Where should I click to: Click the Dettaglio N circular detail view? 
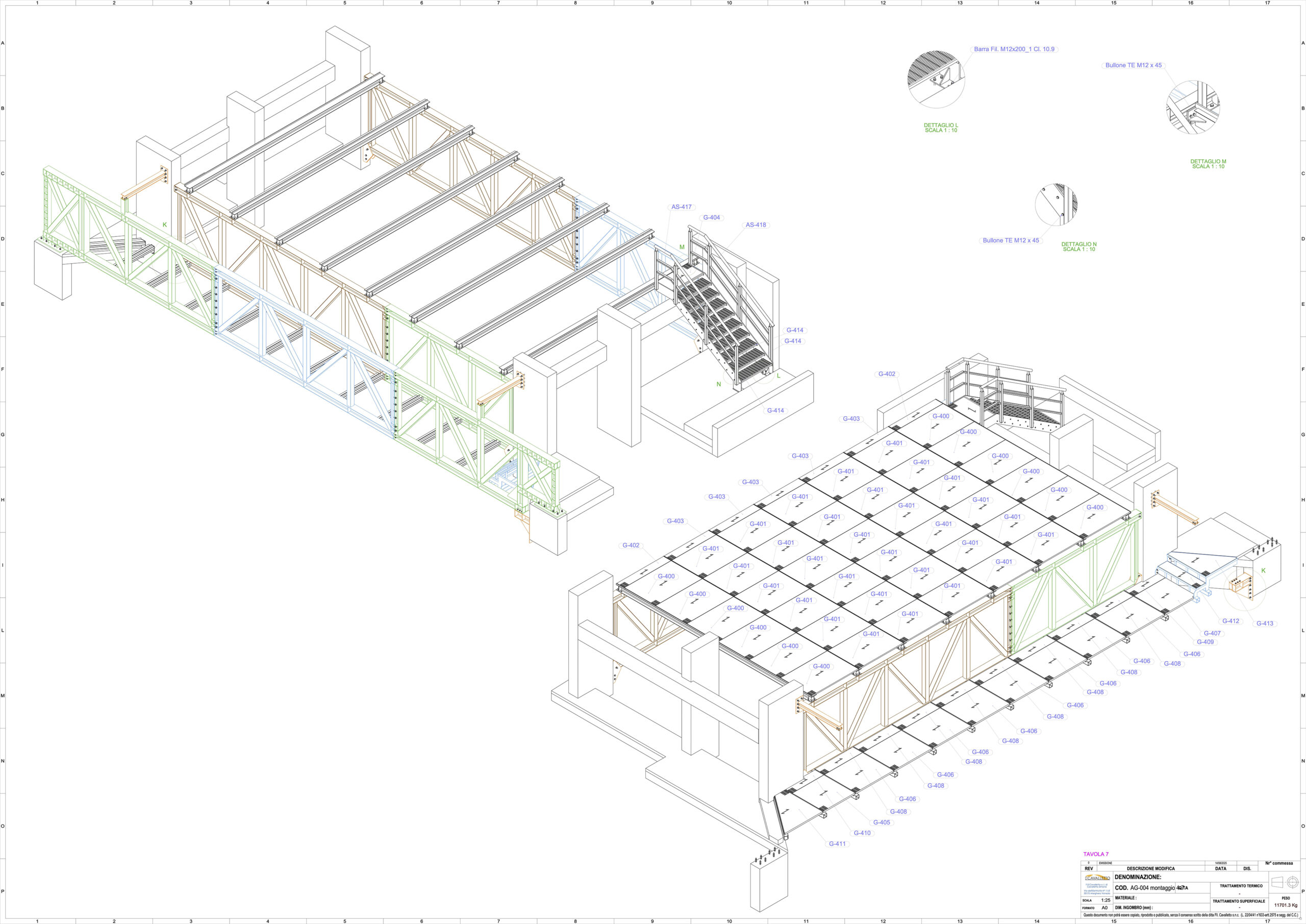pyautogui.click(x=1057, y=204)
